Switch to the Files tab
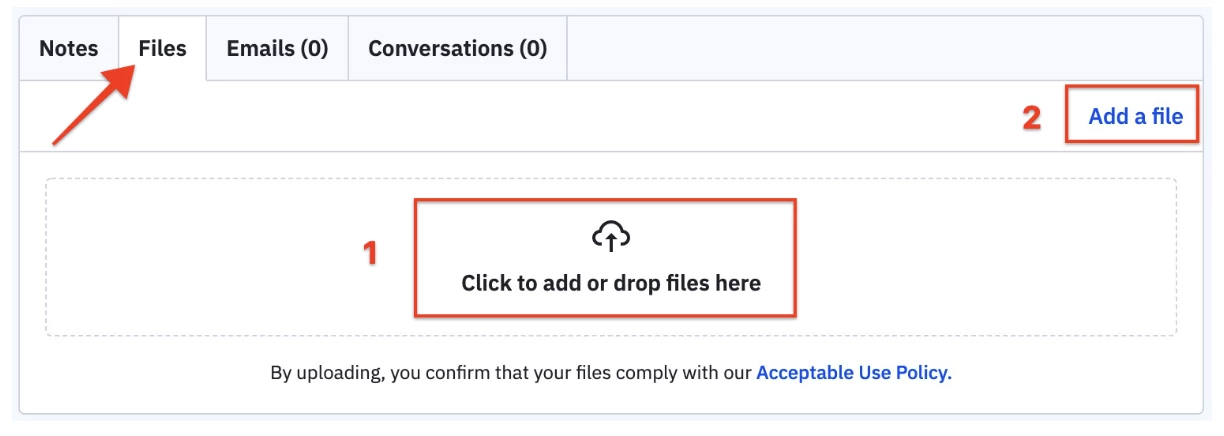Viewport: 1224px width, 436px height. click(x=163, y=48)
